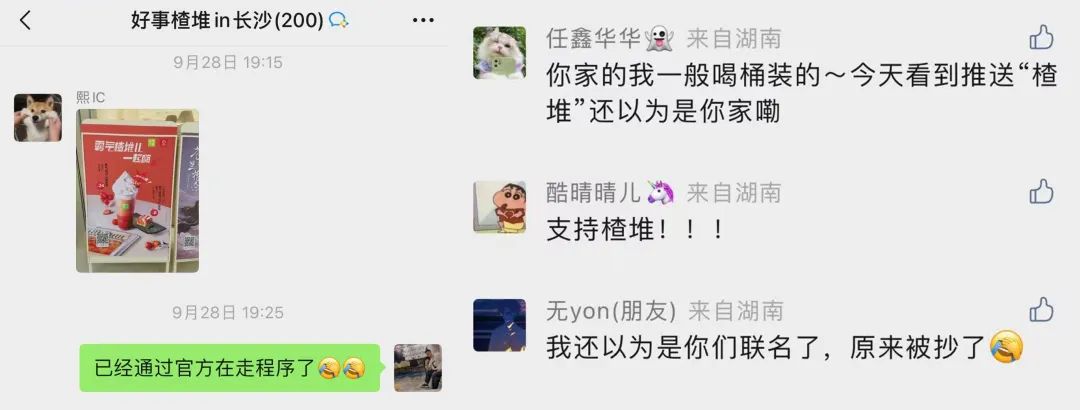The image size is (1080, 410).
Task: Like the comment by 酷晴晴儿
Action: pyautogui.click(x=1041, y=192)
